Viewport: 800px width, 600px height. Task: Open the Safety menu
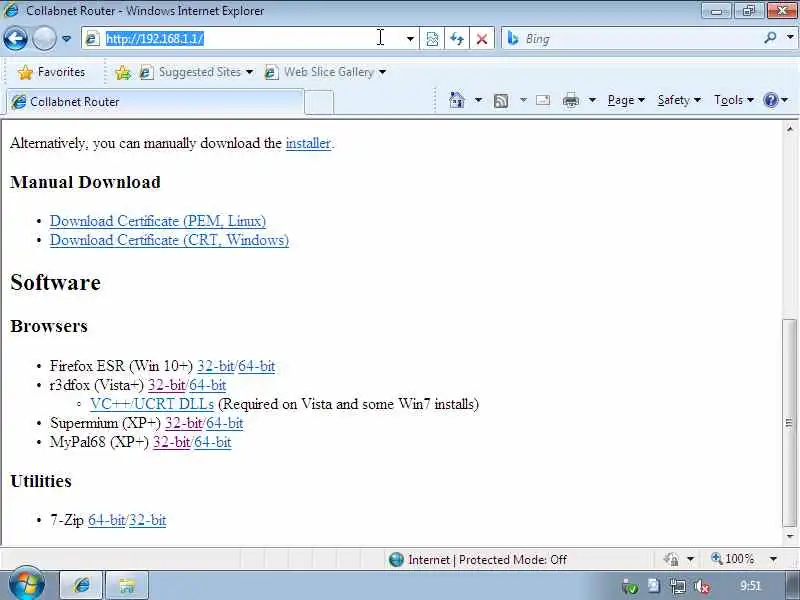(679, 100)
